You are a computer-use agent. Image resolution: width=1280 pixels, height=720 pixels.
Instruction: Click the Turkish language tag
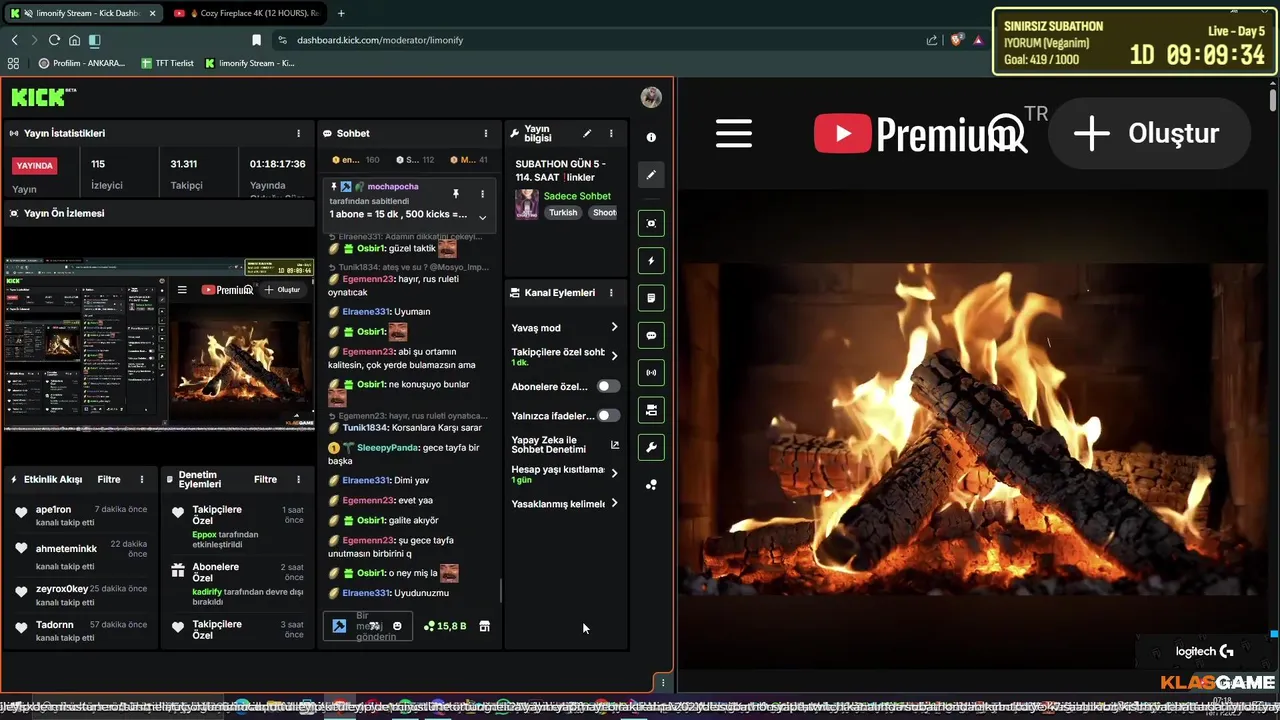563,212
